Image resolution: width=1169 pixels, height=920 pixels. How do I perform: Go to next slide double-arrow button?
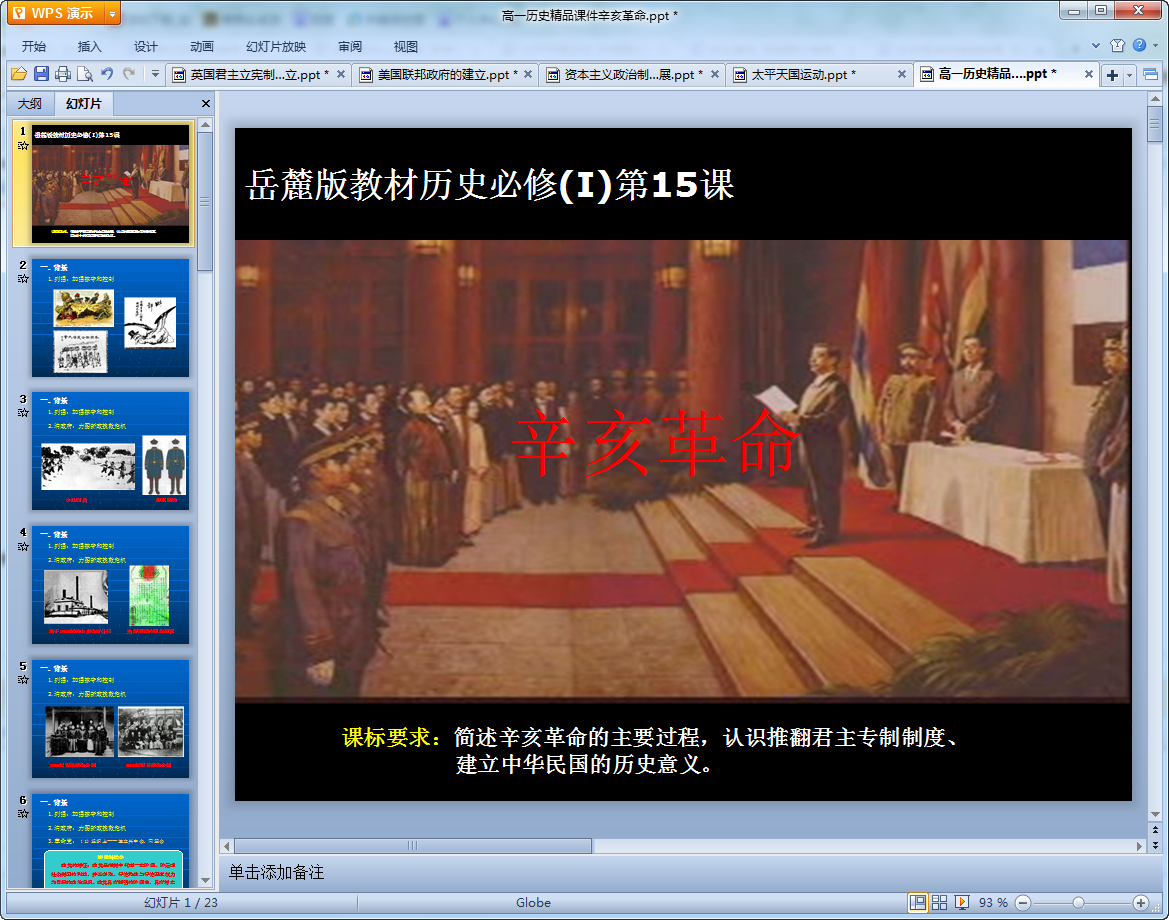pyautogui.click(x=1156, y=845)
